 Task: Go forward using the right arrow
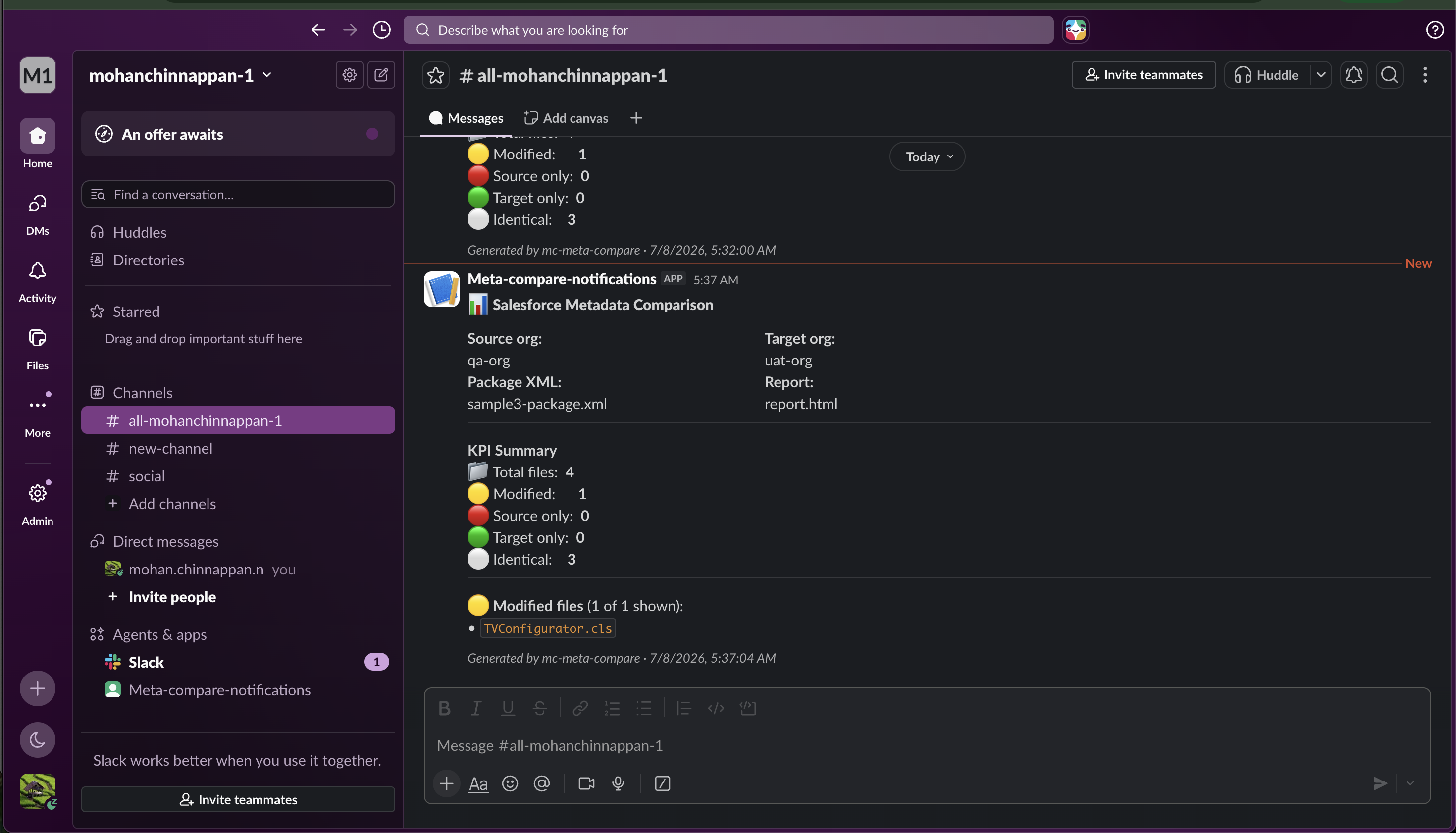coord(350,30)
